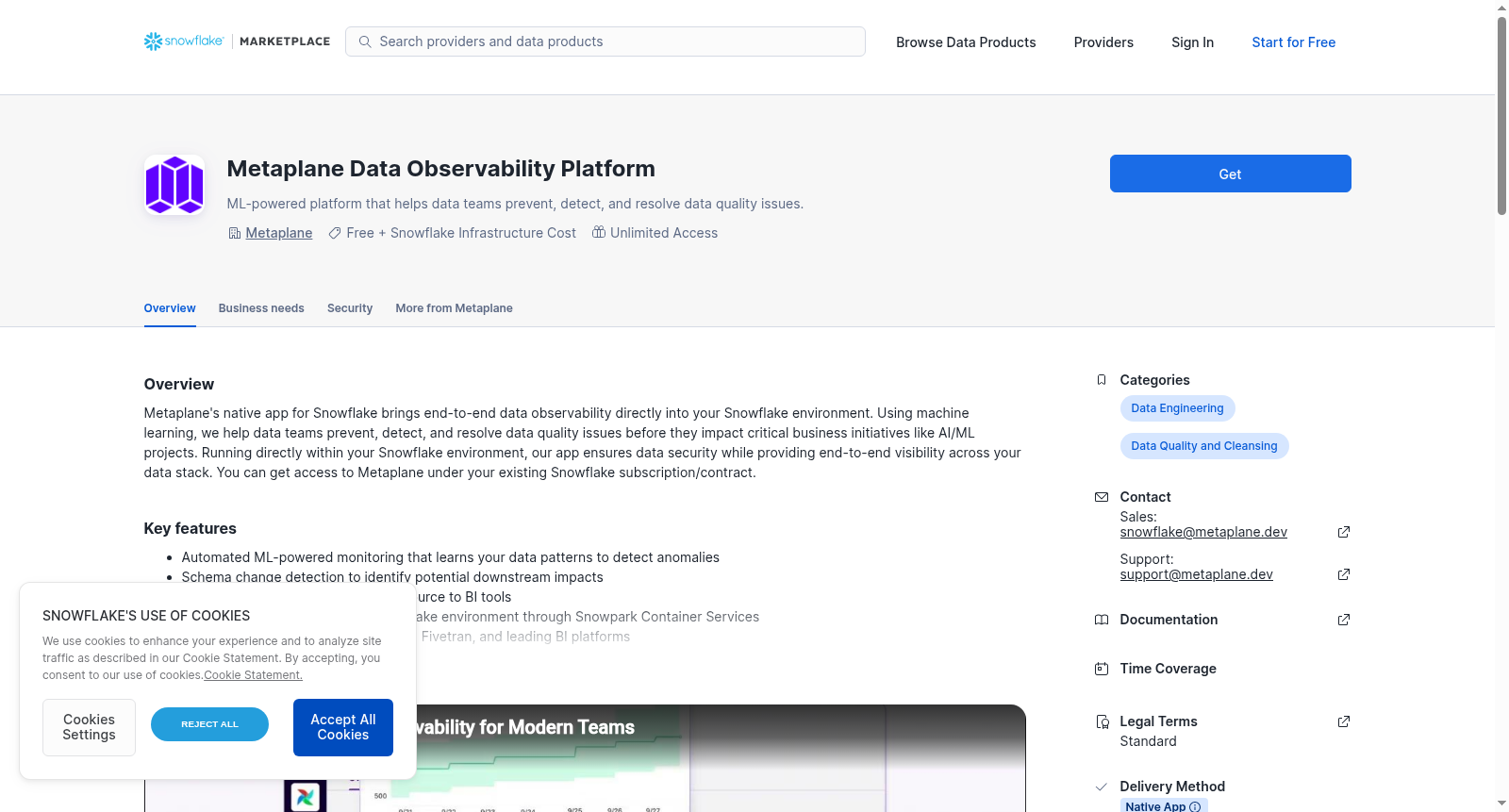
Task: Click the Time Coverage heading
Action: tap(1168, 669)
